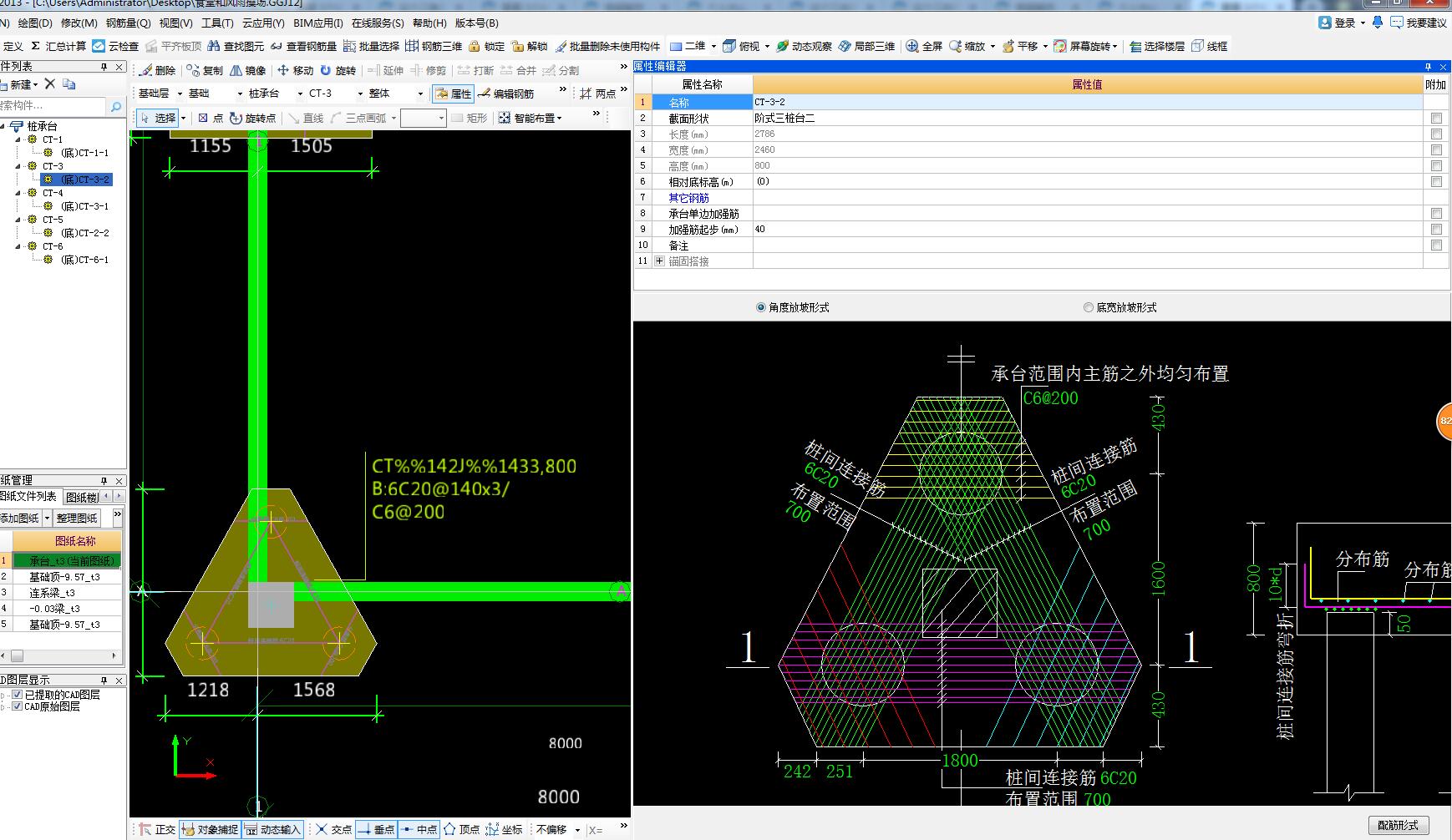Switch to 图纸楼 drawing tab
Image resolution: width=1452 pixels, height=840 pixels.
[82, 497]
